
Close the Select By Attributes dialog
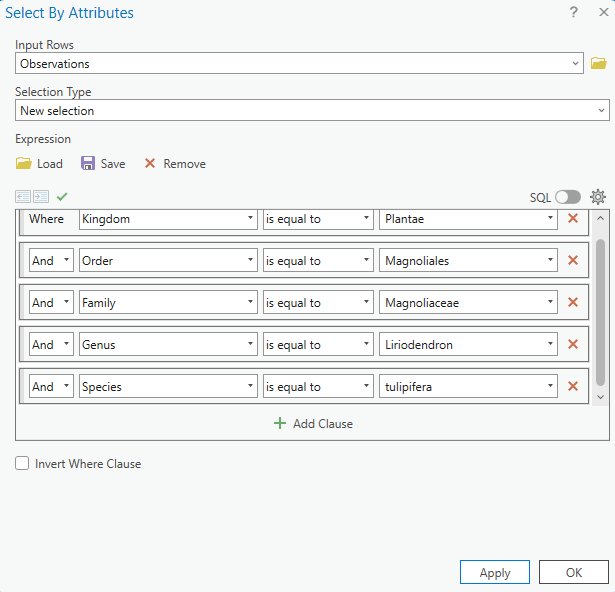tap(604, 12)
